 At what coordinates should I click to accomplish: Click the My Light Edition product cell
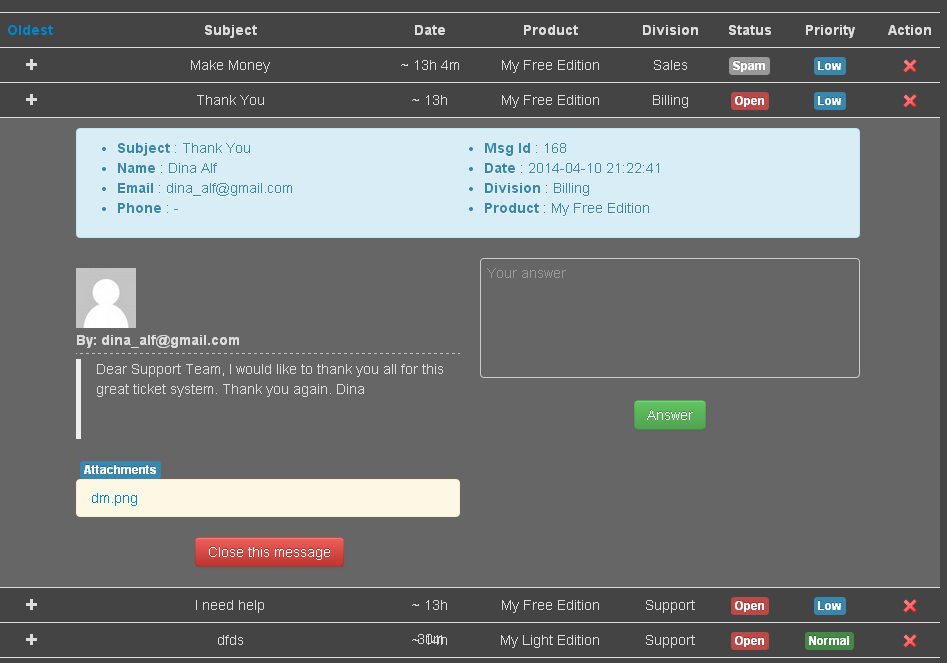pyautogui.click(x=550, y=640)
